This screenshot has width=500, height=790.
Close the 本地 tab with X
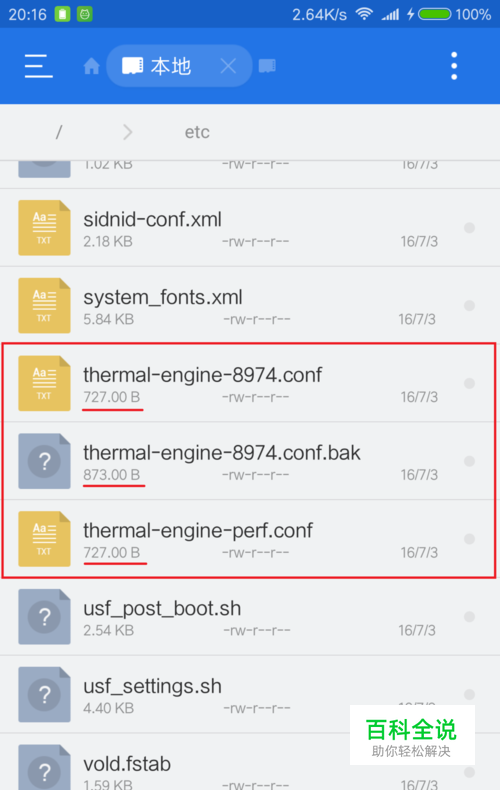(x=228, y=66)
